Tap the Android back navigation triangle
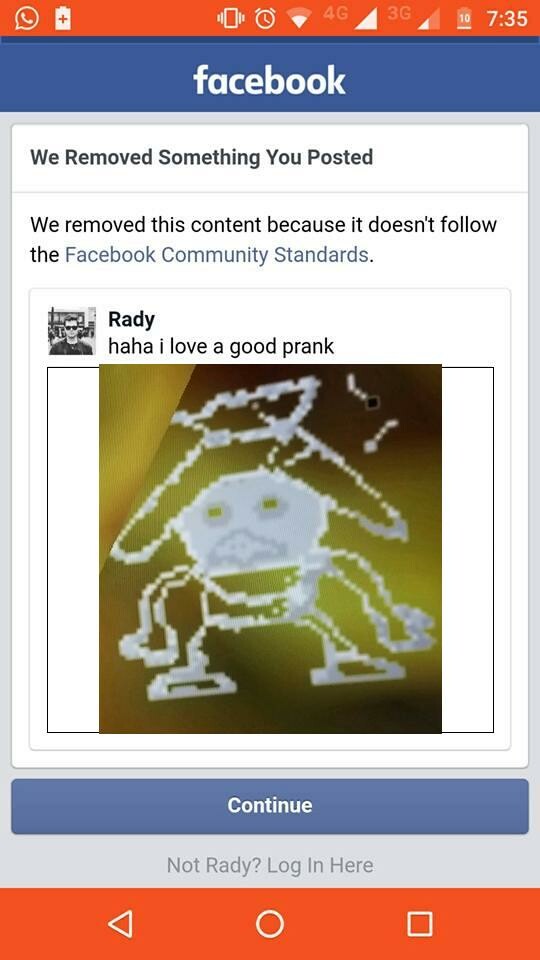Screen dimensions: 540x960 120,923
